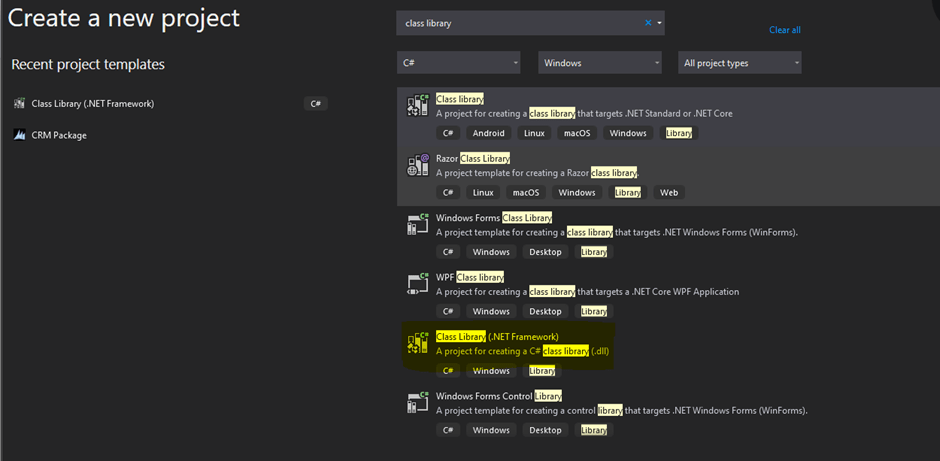This screenshot has width=940, height=461.
Task: Click the Windows Forms Class Library icon
Action: 417,224
